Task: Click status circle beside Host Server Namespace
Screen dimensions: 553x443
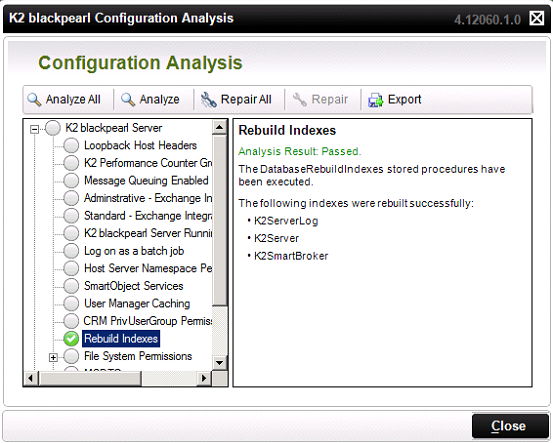Action: pyautogui.click(x=71, y=268)
